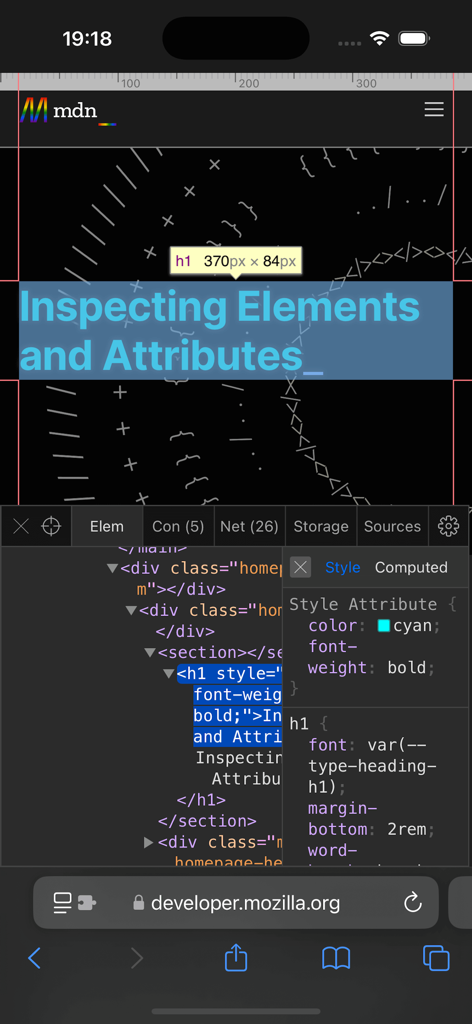Close the web inspector panel
472x1024 pixels.
point(21,526)
